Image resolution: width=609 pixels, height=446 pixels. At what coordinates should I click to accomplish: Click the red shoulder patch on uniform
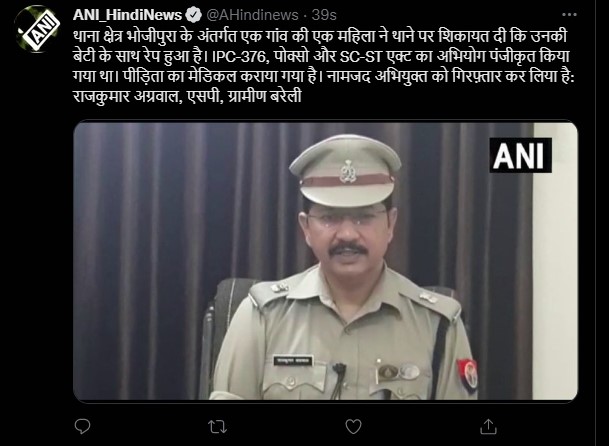click(x=468, y=375)
